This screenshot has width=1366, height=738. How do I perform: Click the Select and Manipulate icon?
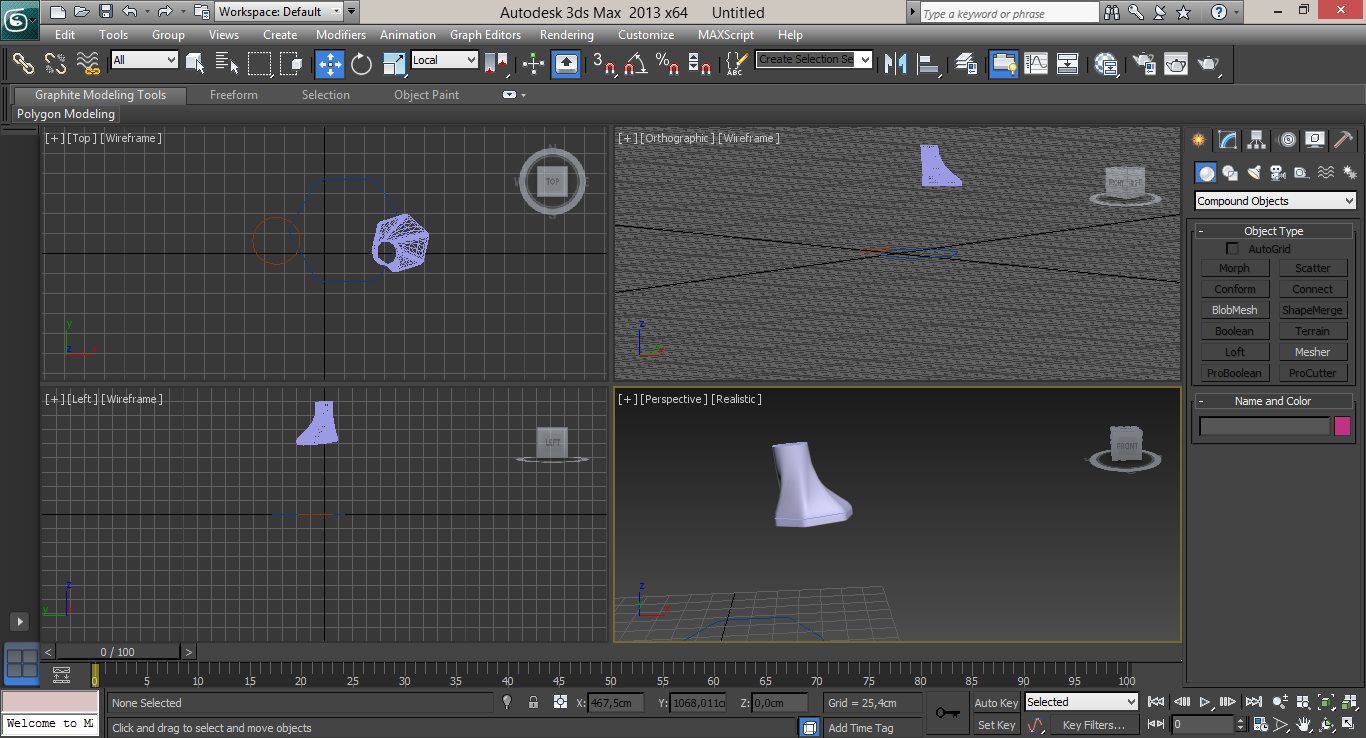click(x=533, y=63)
